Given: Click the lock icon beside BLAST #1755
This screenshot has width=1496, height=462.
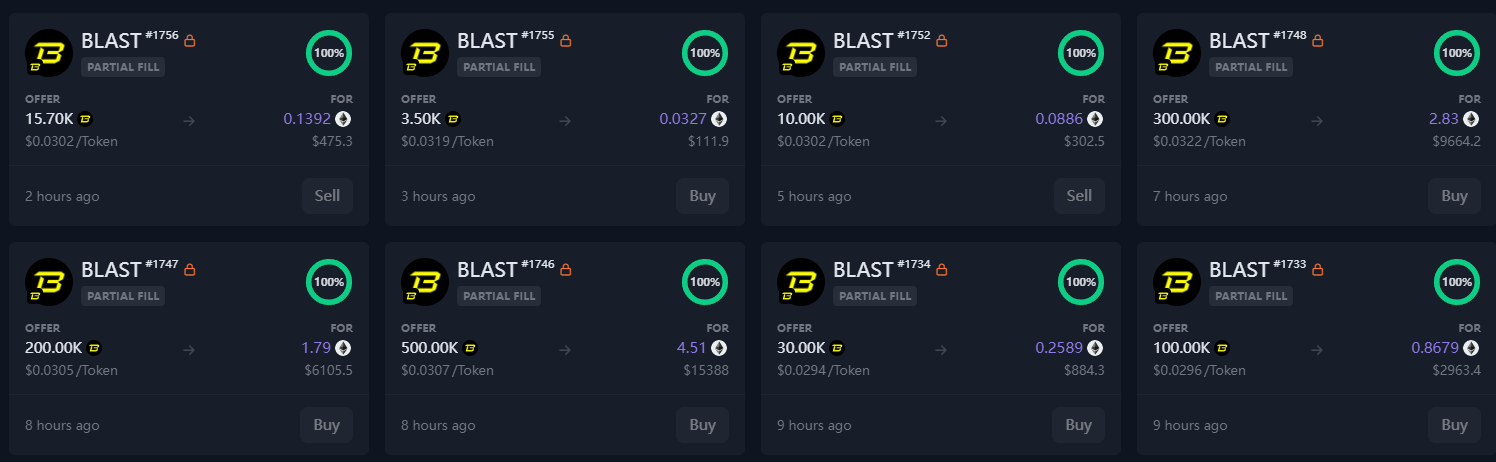Looking at the screenshot, I should pyautogui.click(x=565, y=41).
